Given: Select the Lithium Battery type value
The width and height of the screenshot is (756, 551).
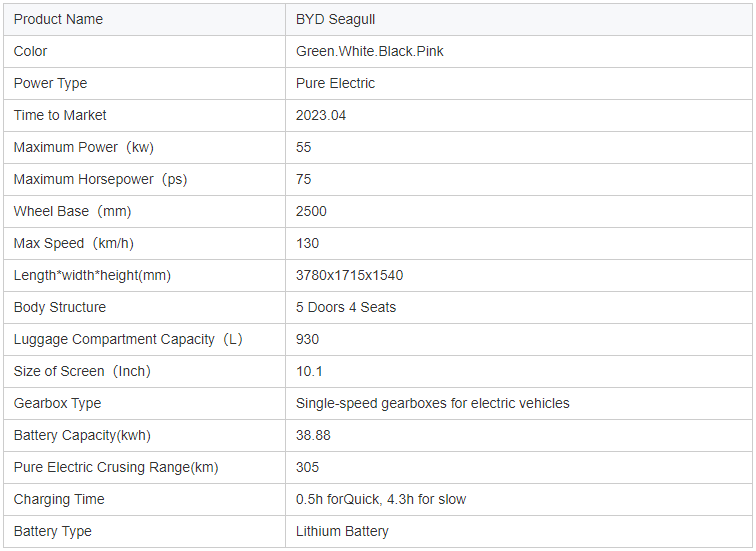Looking at the screenshot, I should click(x=342, y=531).
